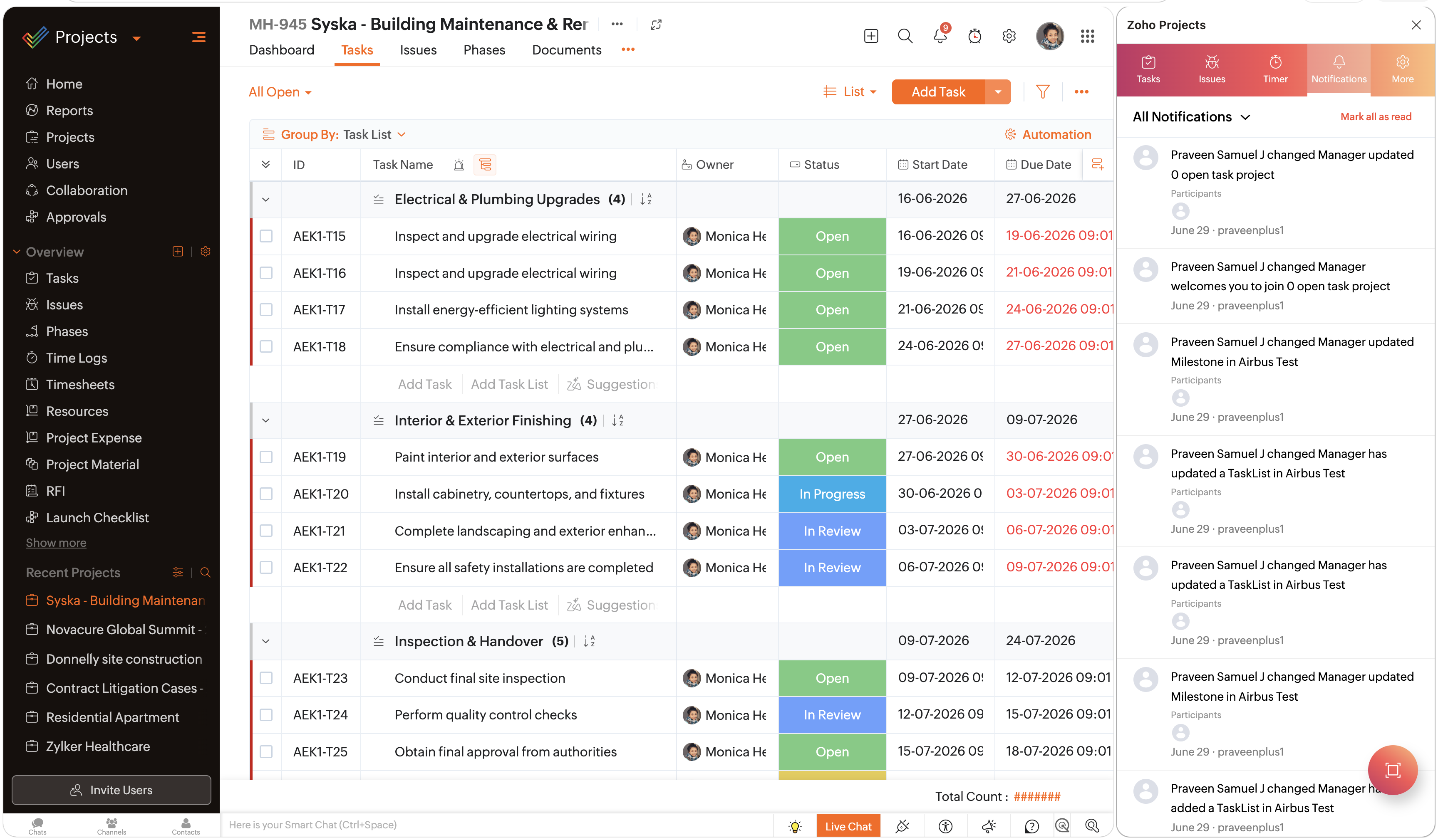Image resolution: width=1438 pixels, height=840 pixels.
Task: Open the Add Task split-button arrow
Action: 998,92
